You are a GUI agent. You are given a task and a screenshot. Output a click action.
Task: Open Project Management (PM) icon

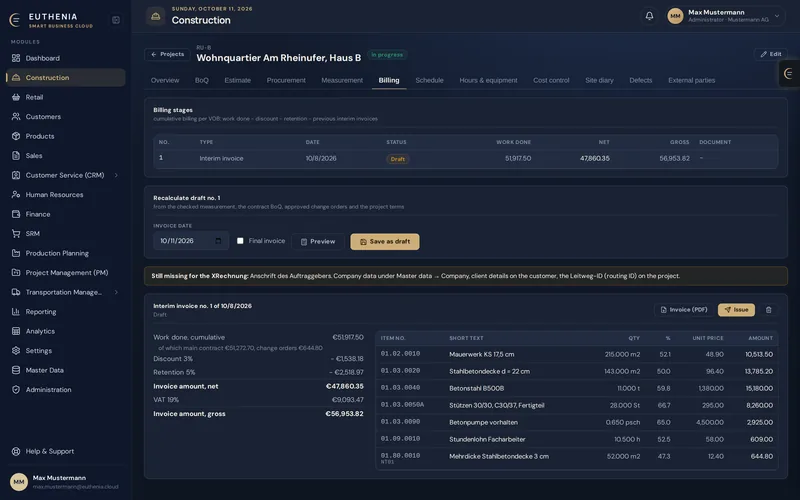[x=16, y=272]
